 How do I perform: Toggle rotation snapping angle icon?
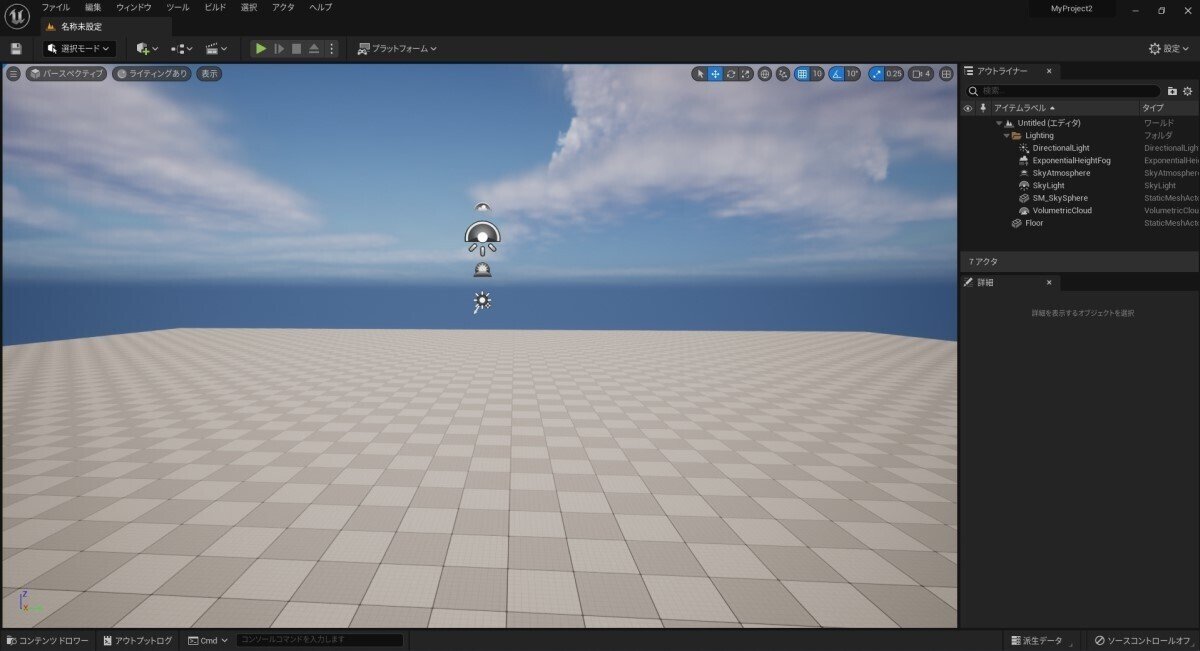pyautogui.click(x=837, y=74)
